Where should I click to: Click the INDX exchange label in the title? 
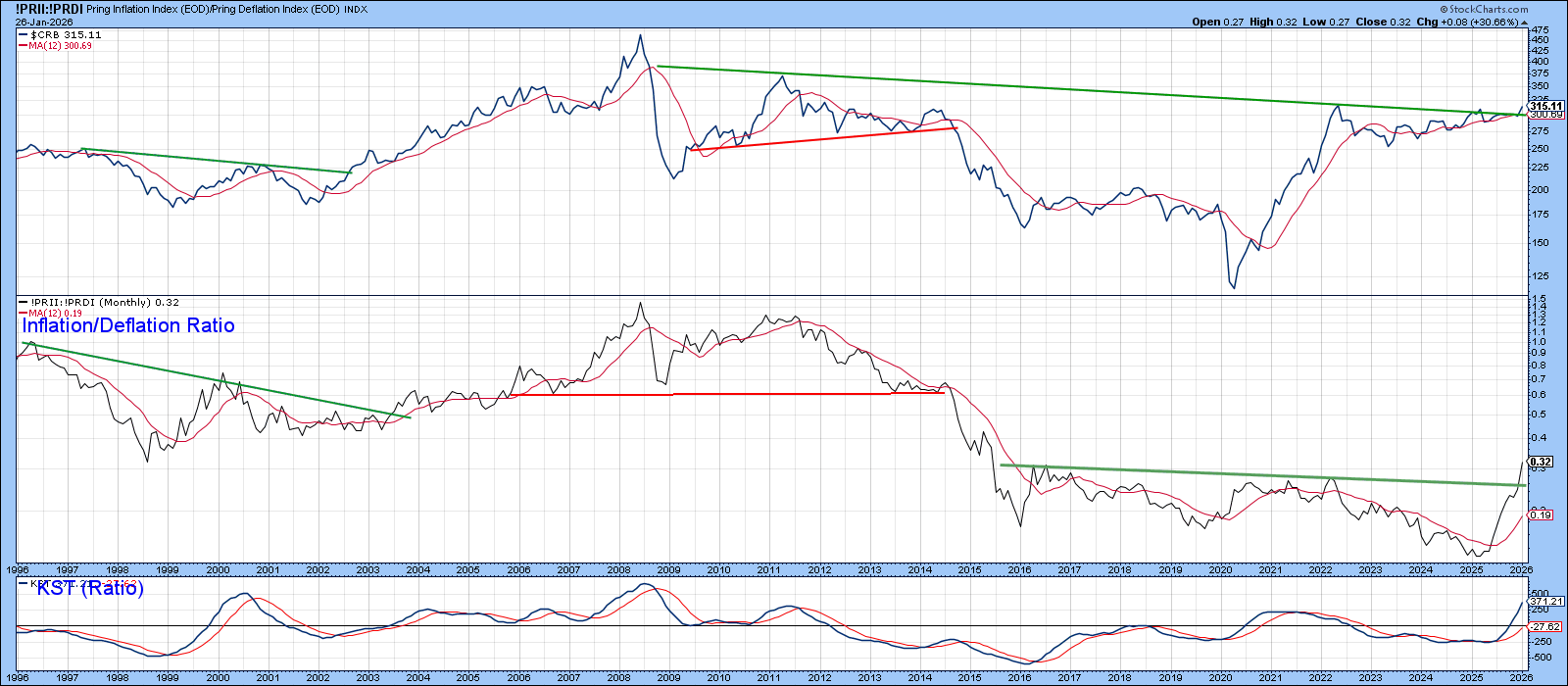point(357,9)
